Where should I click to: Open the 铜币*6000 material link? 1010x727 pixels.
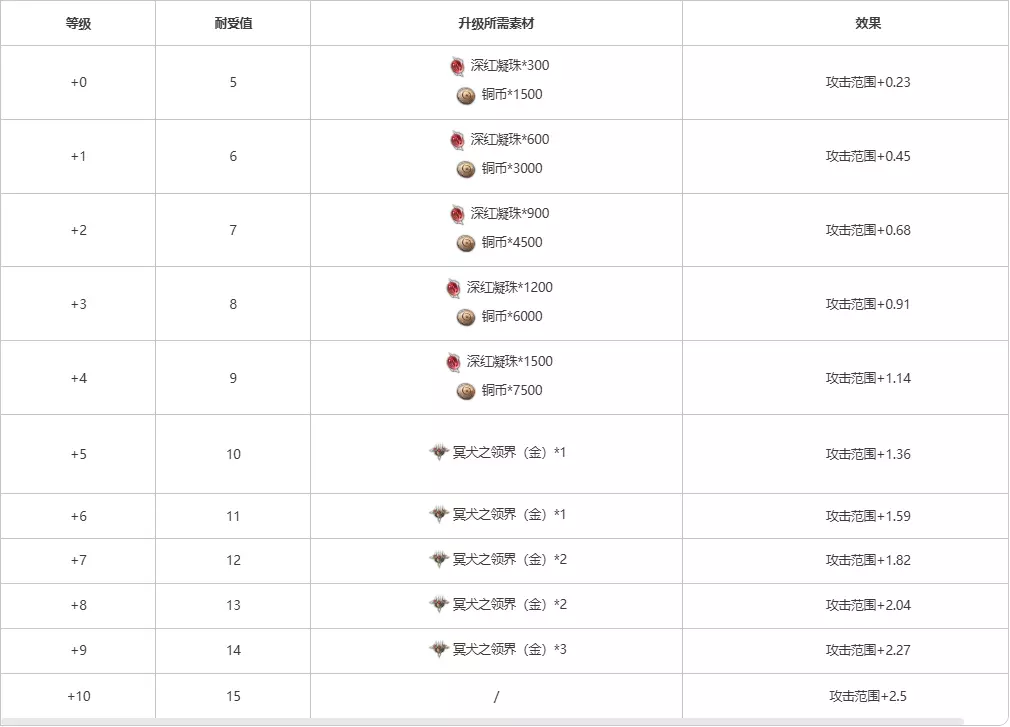click(x=512, y=317)
